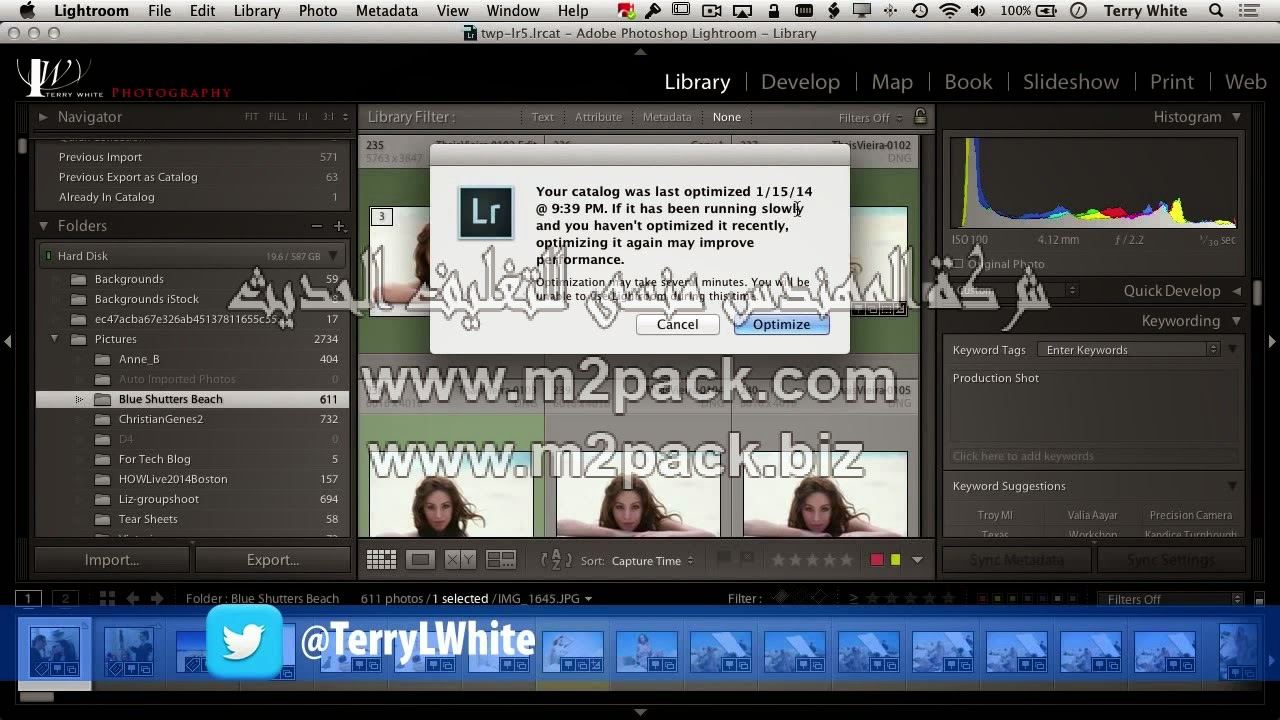The width and height of the screenshot is (1280, 720).
Task: Click the Optimize button in the dialog
Action: (x=781, y=324)
